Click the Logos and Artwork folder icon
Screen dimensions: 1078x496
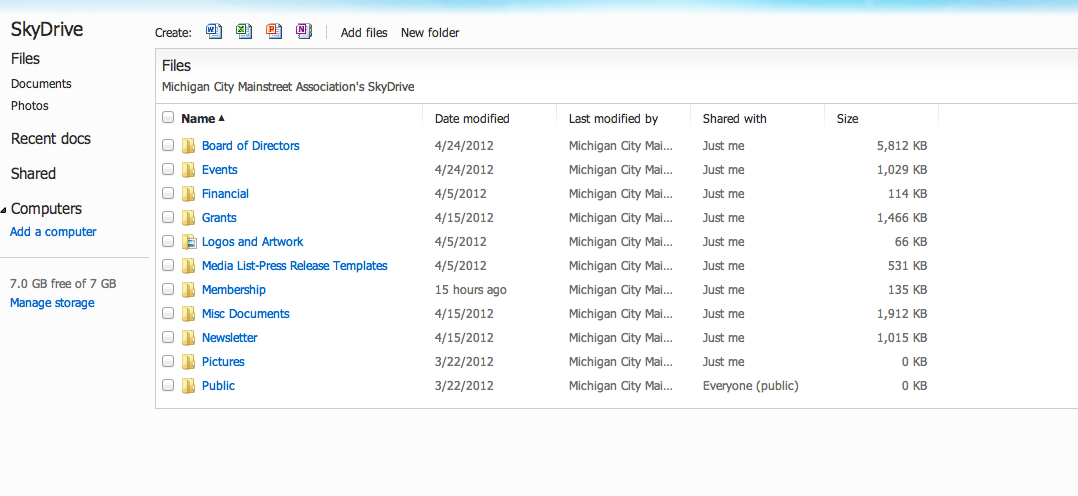coord(188,242)
